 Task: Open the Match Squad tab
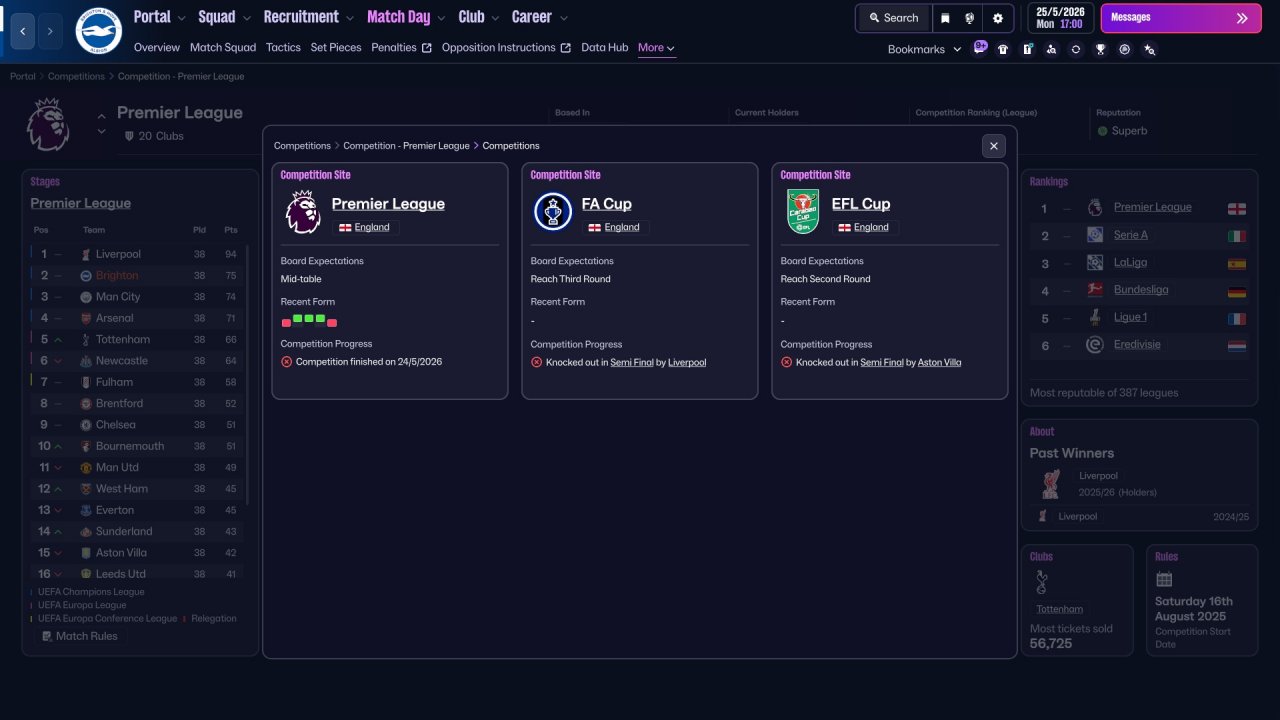223,47
